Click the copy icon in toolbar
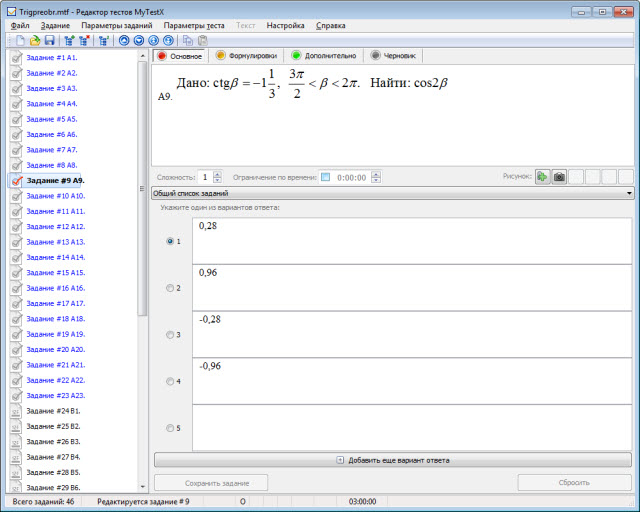Screen dimensions: 640x512 (187, 41)
